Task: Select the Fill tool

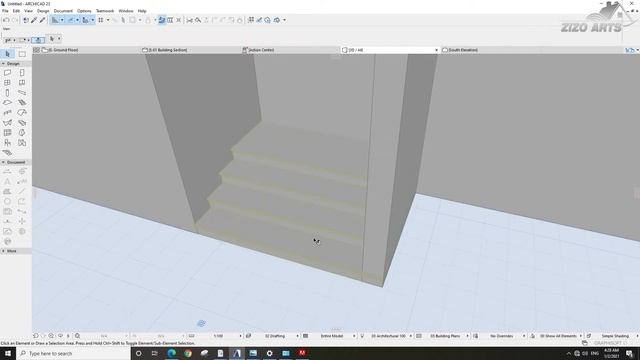Action: click(x=7, y=191)
